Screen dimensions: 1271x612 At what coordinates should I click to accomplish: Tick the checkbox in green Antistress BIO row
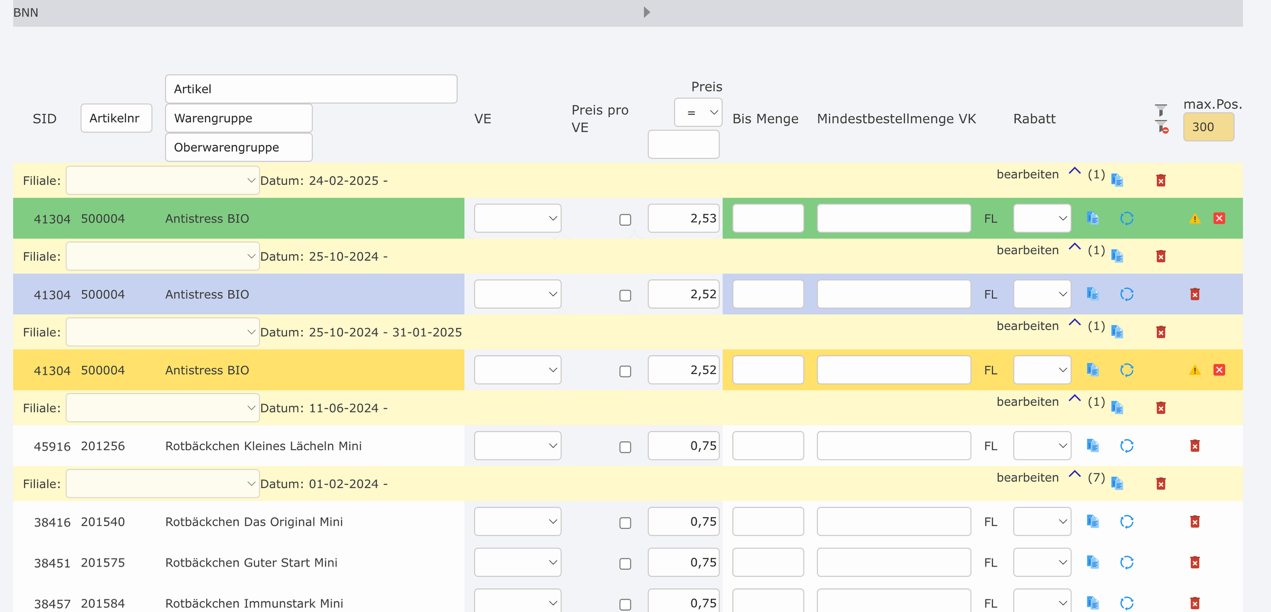pos(625,220)
